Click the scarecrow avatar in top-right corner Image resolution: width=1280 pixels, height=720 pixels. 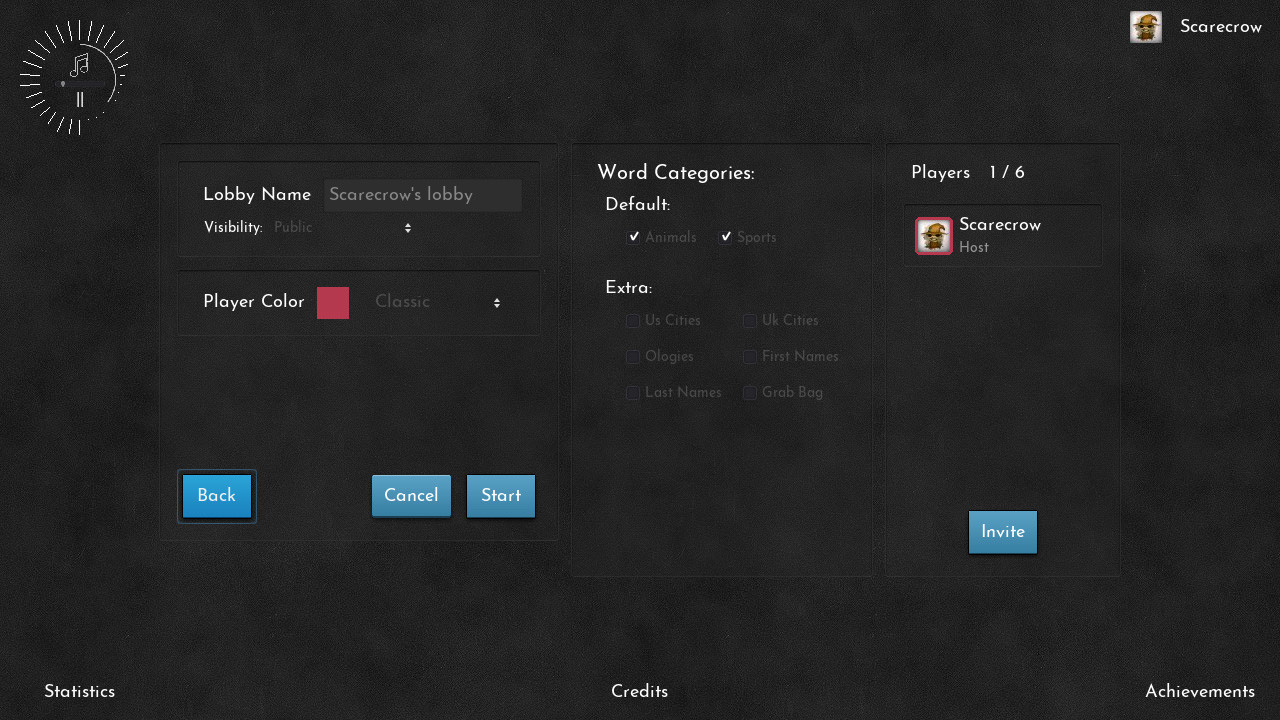1145,27
